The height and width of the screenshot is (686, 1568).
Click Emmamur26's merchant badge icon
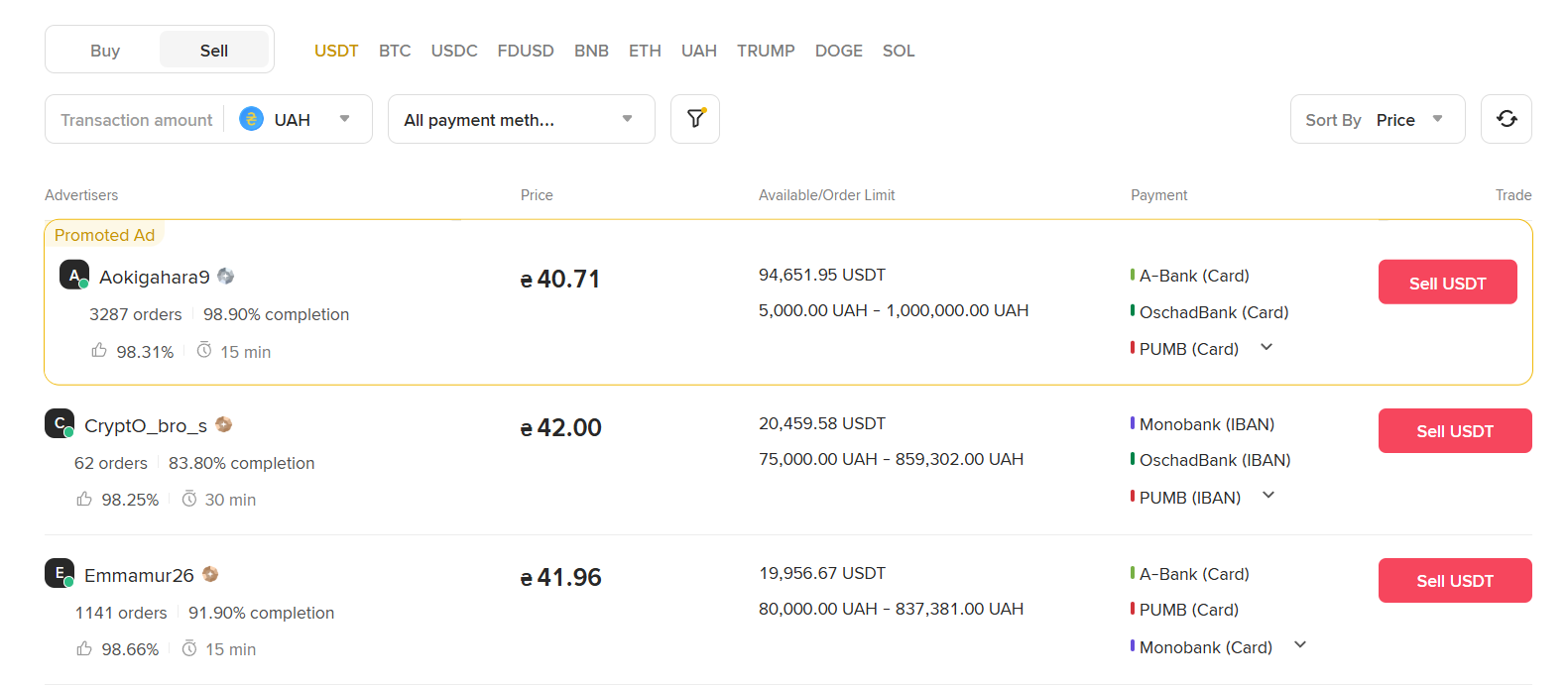click(210, 575)
